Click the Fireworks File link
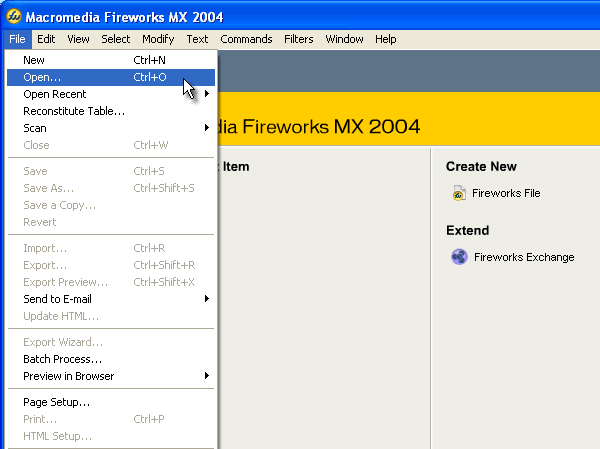Image resolution: width=600 pixels, height=449 pixels. pos(506,193)
